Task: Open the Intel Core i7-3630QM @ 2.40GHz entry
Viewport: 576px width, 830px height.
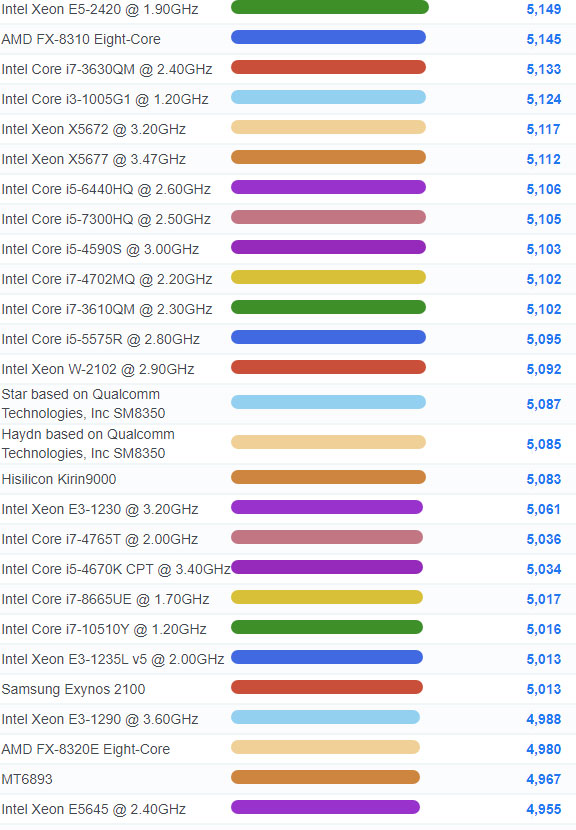Action: coord(107,69)
